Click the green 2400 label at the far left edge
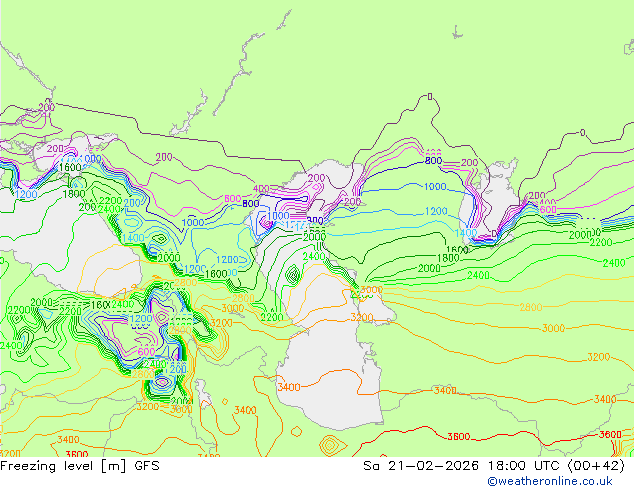The image size is (634, 490). (x=11, y=346)
